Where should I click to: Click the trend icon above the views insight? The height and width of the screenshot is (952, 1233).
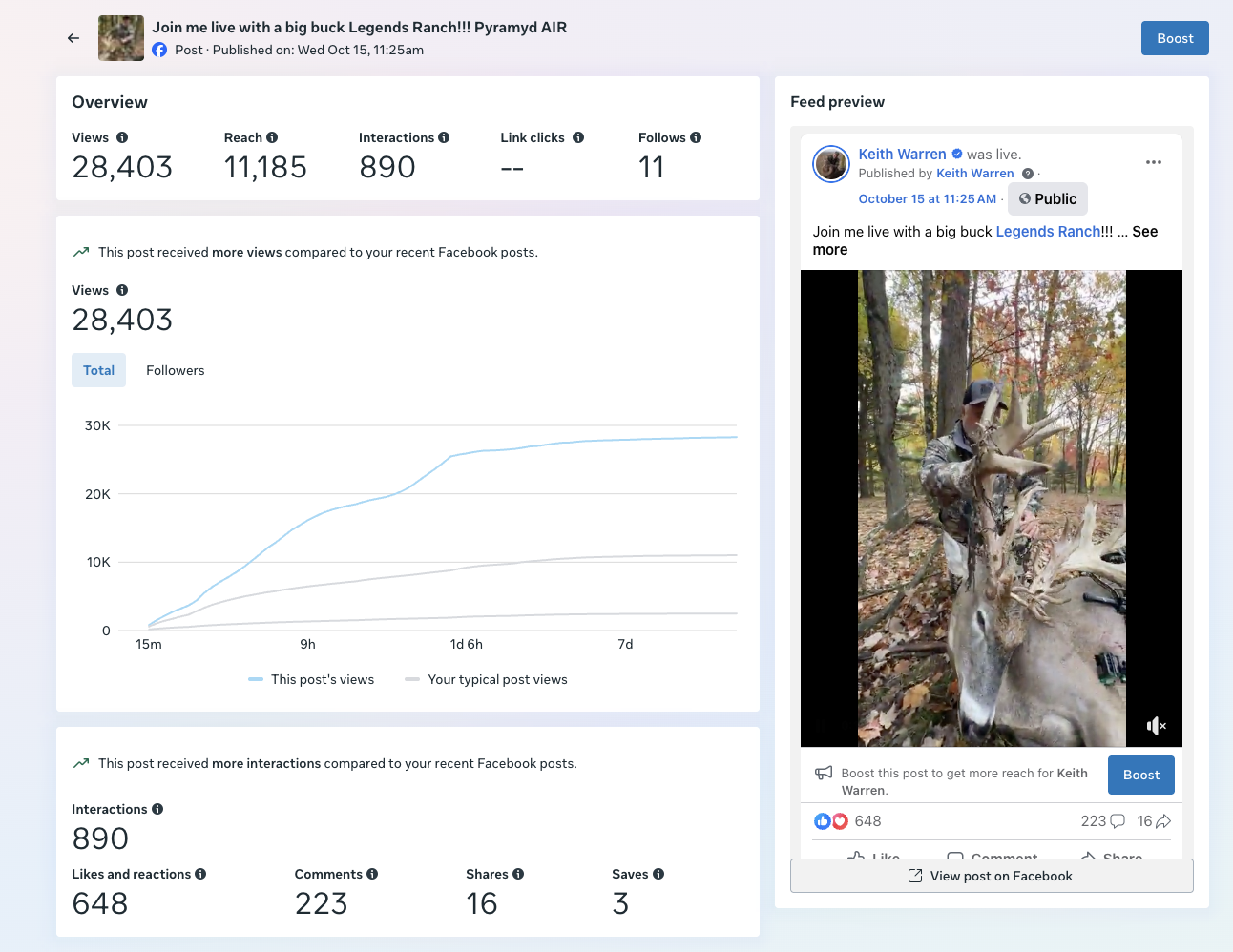pos(81,252)
